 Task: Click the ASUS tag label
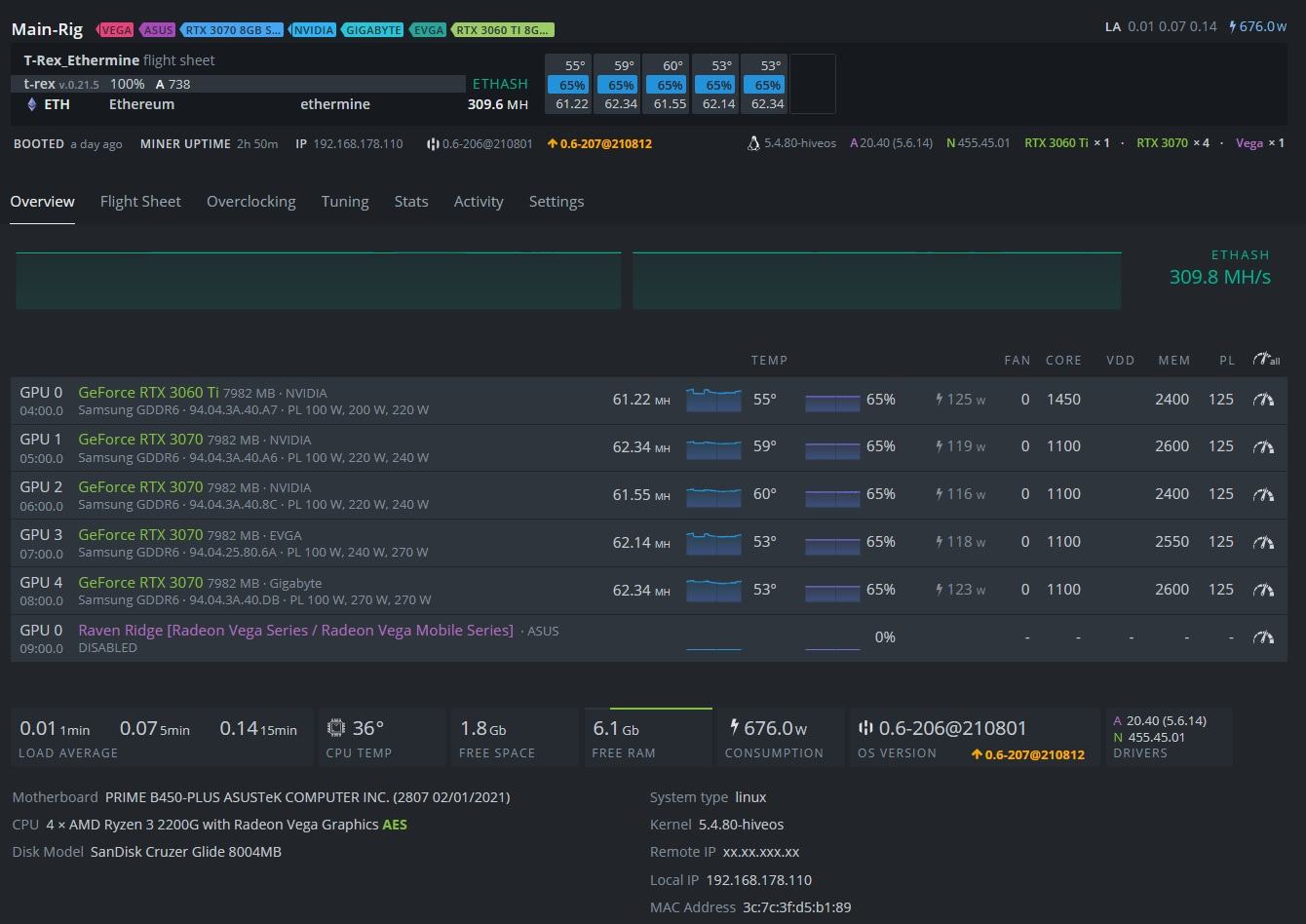pos(157,30)
